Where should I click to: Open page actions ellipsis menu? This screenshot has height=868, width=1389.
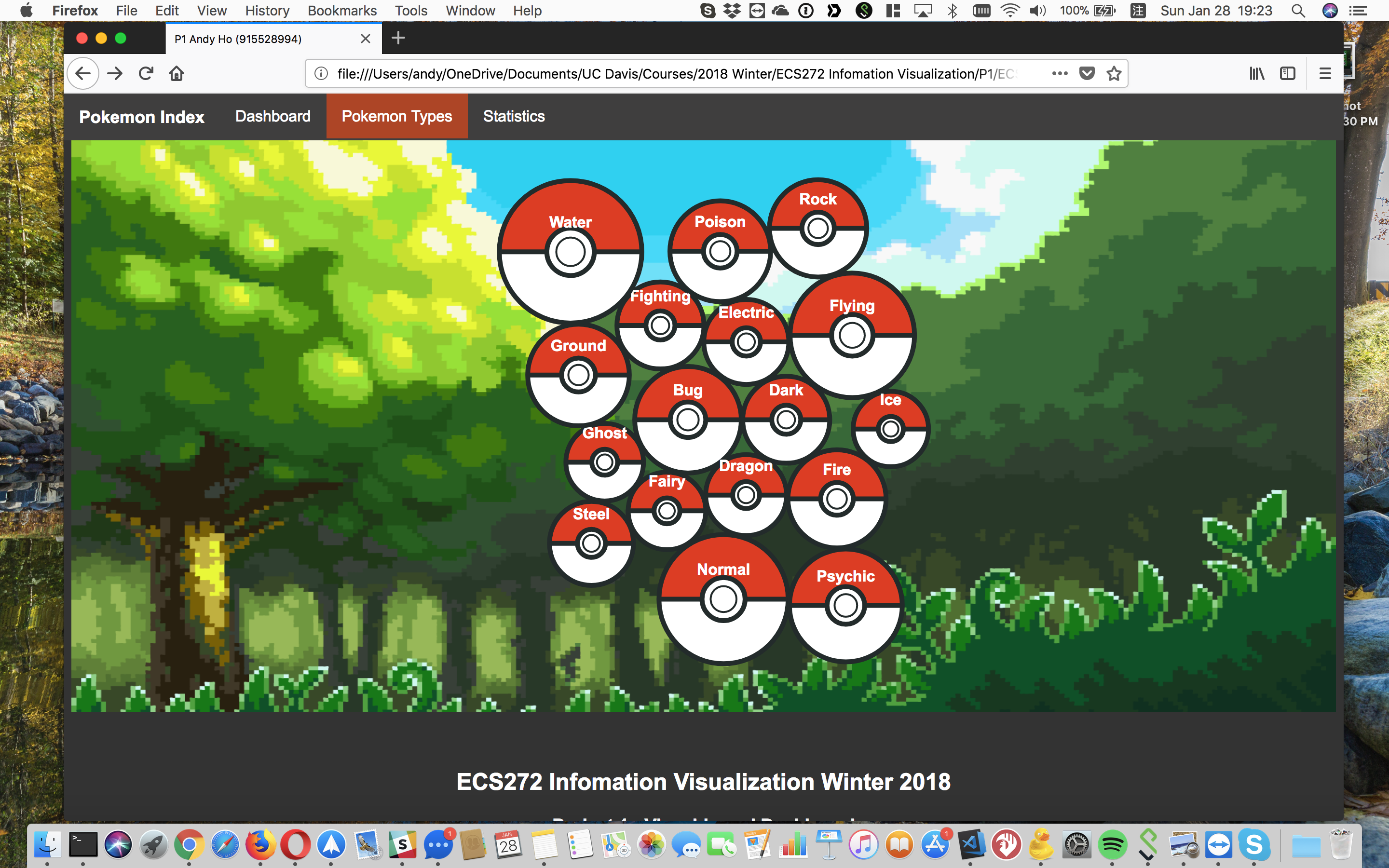(x=1060, y=73)
